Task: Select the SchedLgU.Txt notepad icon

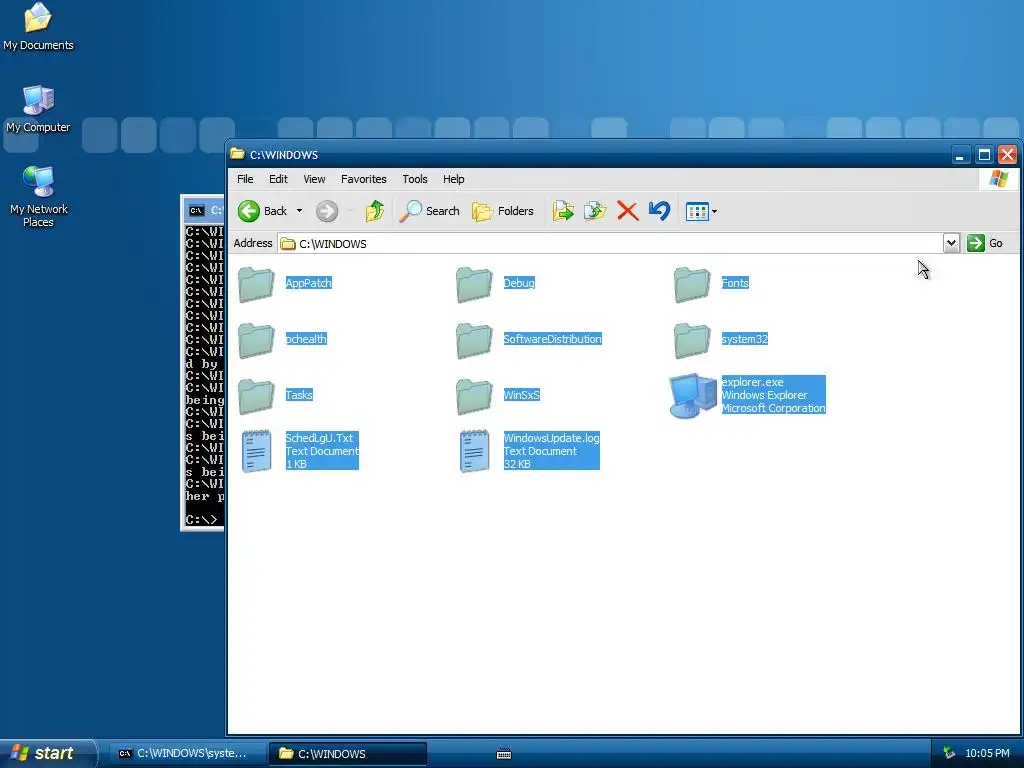Action: (x=257, y=451)
